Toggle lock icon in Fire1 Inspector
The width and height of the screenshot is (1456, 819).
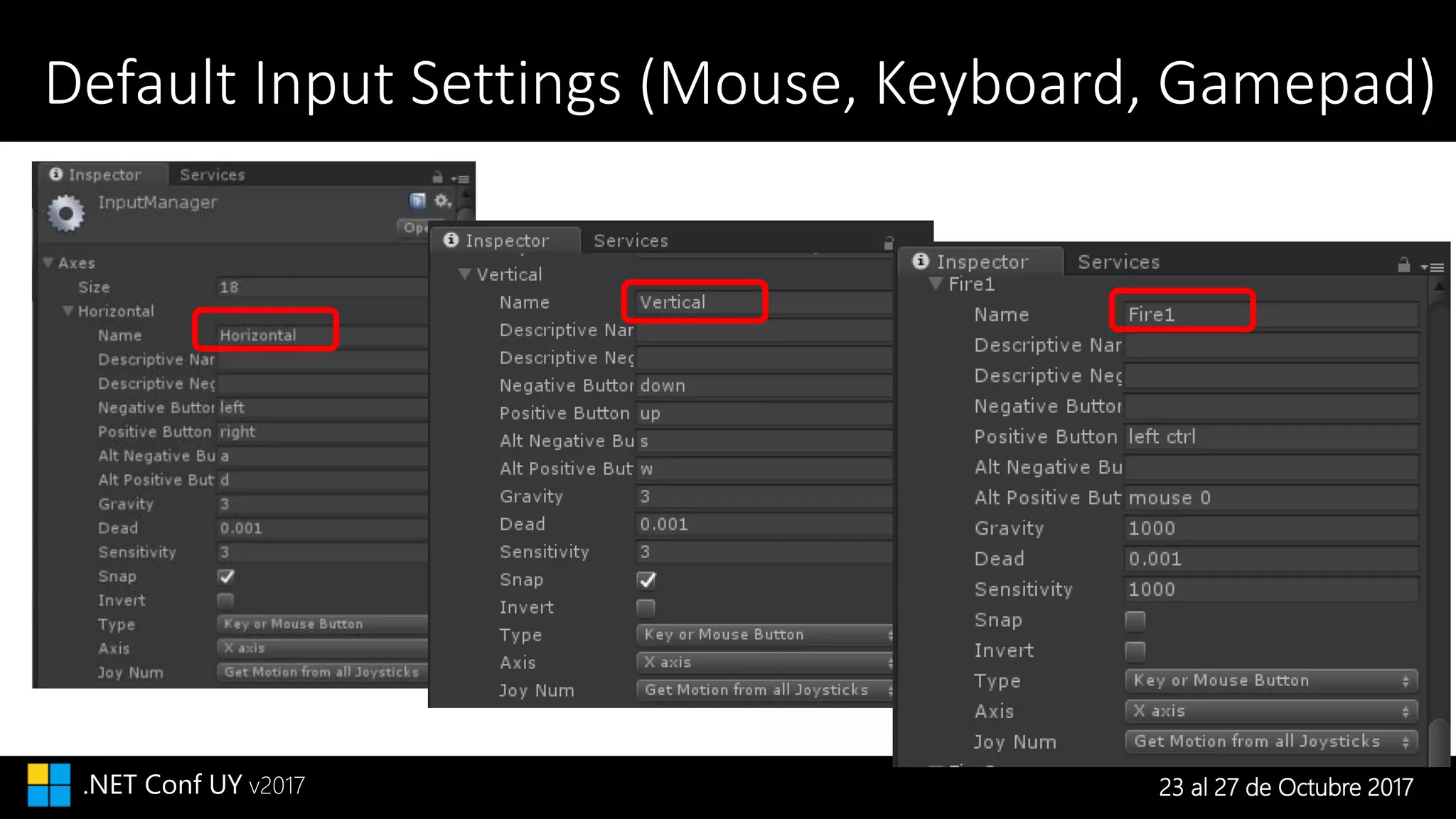[x=1403, y=265]
